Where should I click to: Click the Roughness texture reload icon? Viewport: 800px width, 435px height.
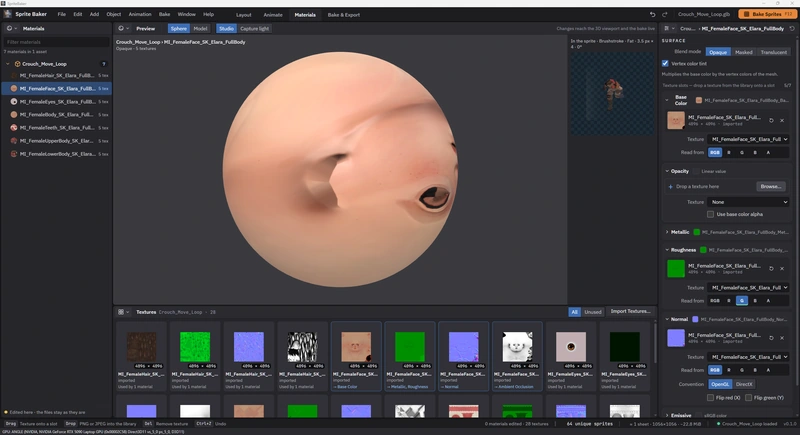pyautogui.click(x=771, y=268)
